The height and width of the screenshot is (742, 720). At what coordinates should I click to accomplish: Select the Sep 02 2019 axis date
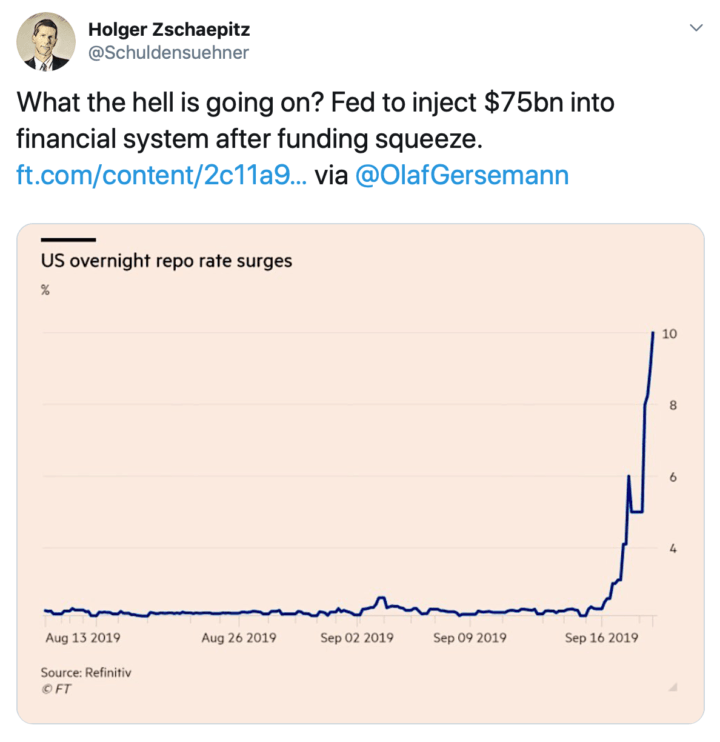point(356,637)
